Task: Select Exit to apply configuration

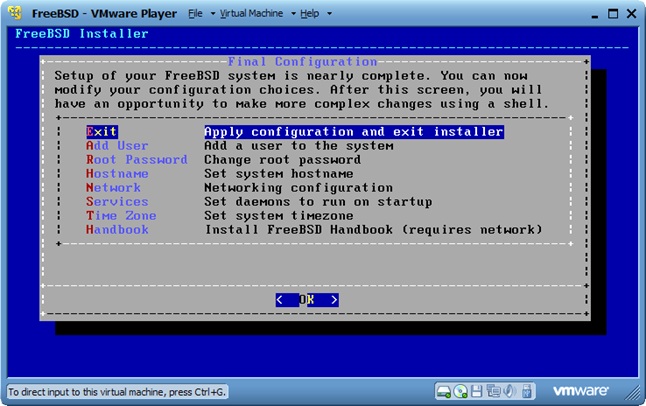Action: point(102,132)
